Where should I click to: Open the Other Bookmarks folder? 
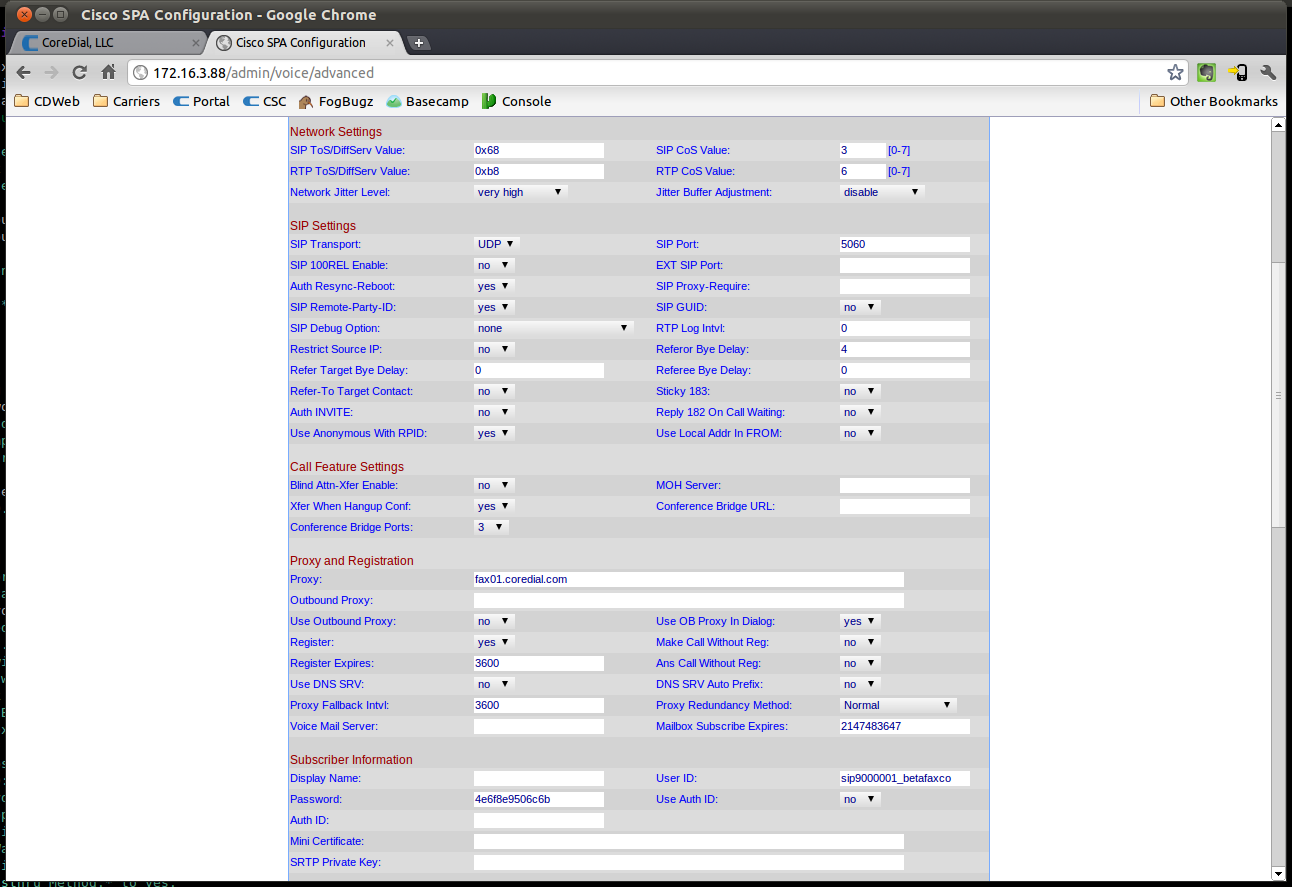tap(1214, 101)
